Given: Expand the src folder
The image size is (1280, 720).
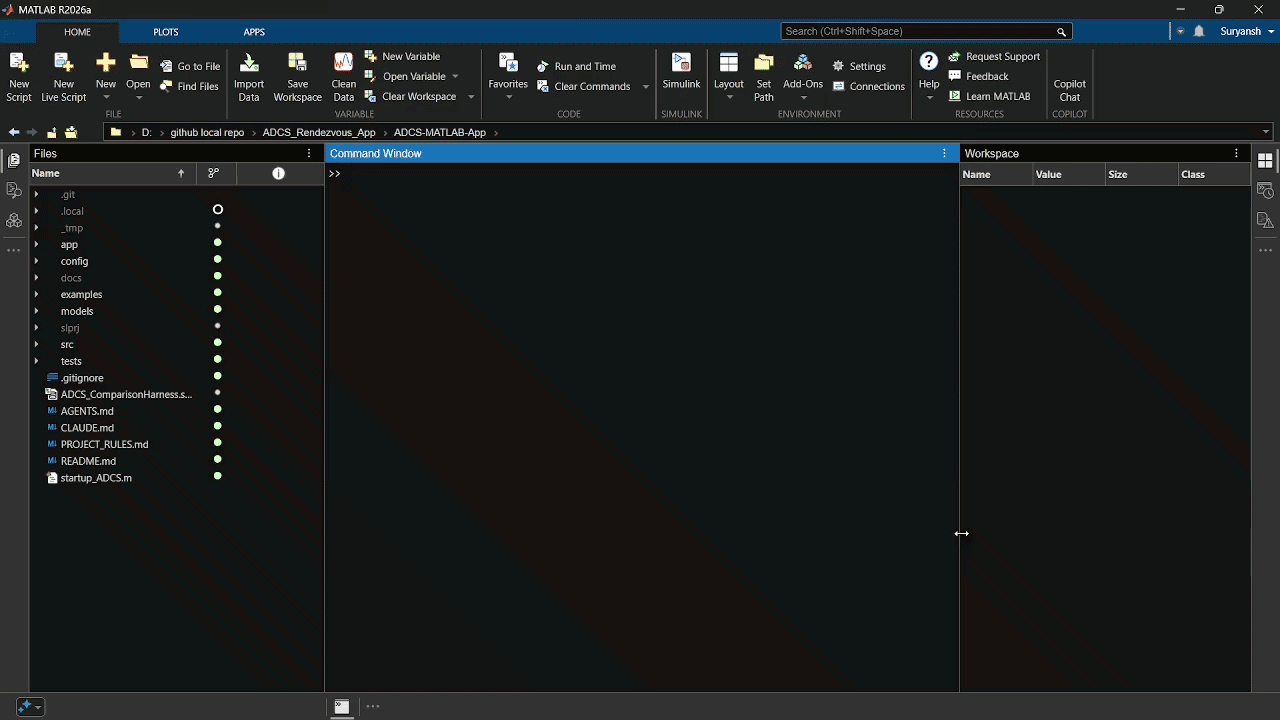Looking at the screenshot, I should point(37,344).
